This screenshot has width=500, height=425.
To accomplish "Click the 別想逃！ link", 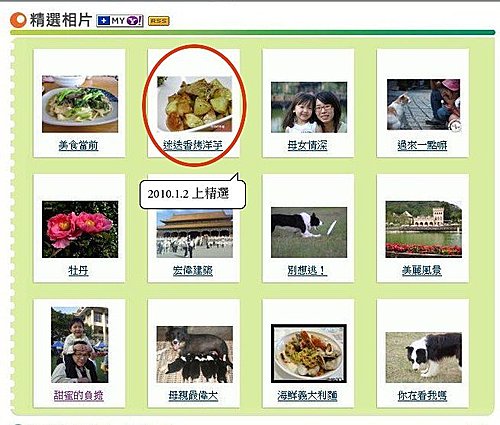I will (307, 270).
